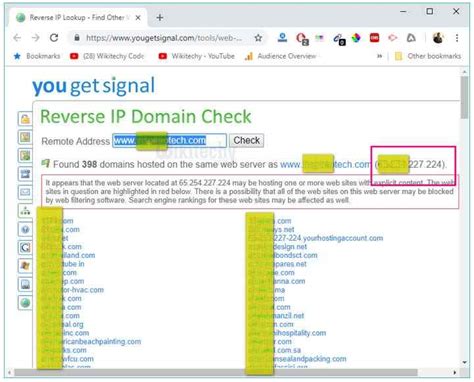Open the Bookmarks star shortcut
Screen dimensions: 474x382
click(x=37, y=56)
